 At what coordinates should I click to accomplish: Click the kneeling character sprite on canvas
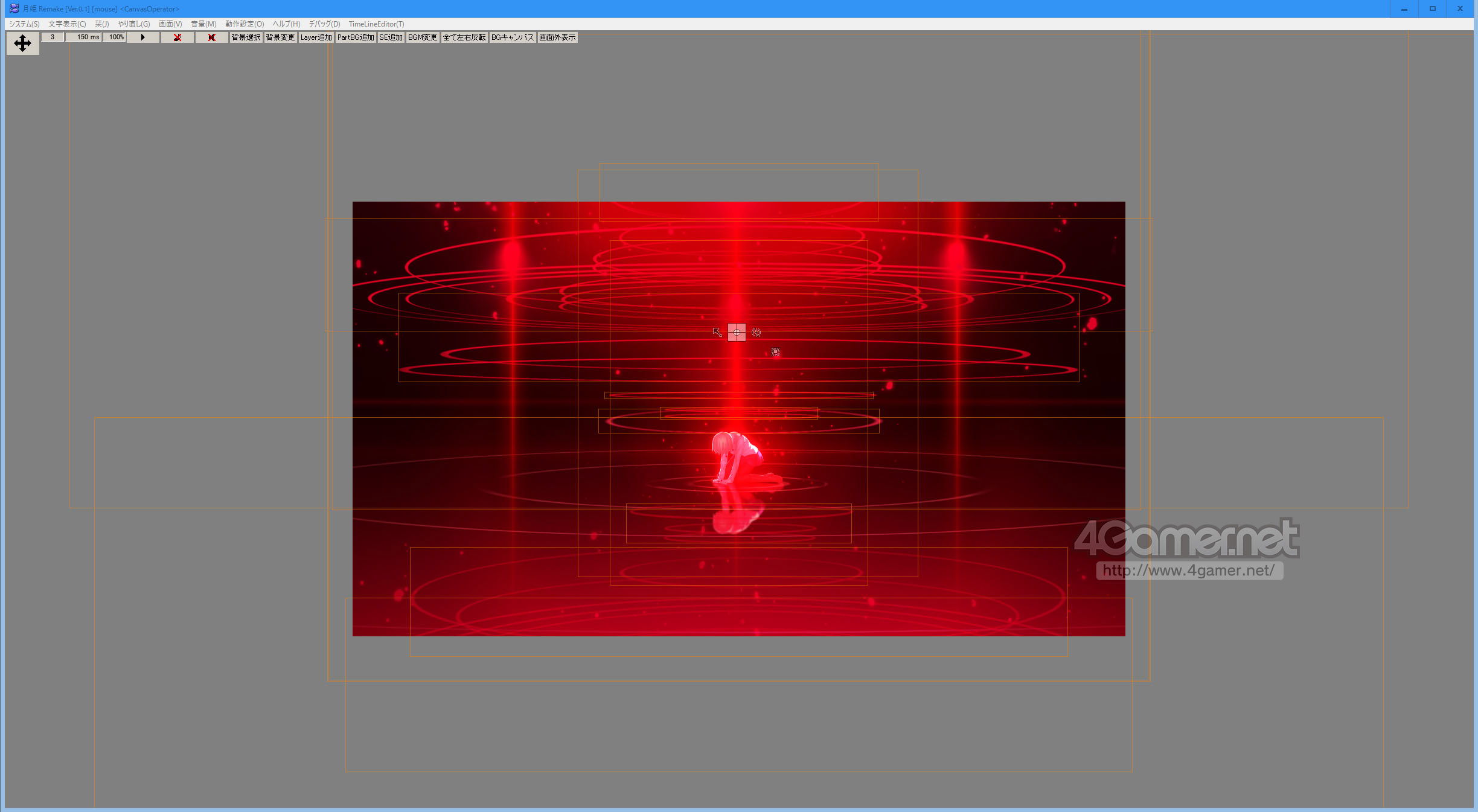click(x=744, y=458)
